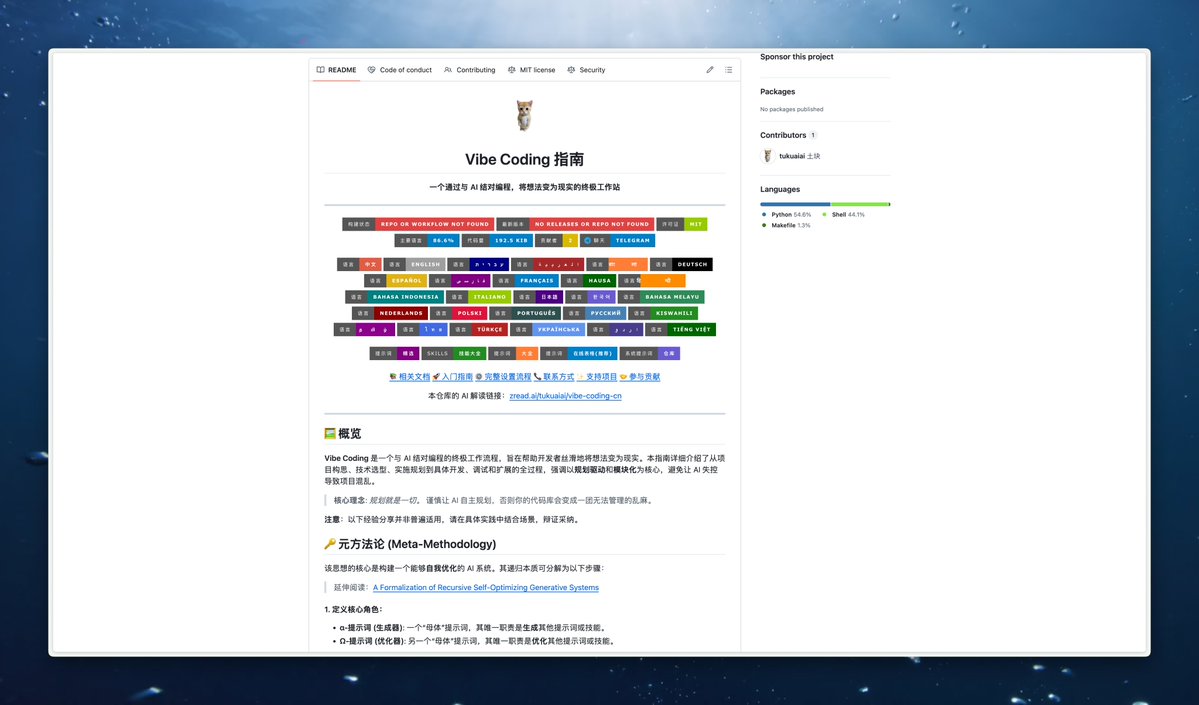Click the 概览 section heading
The image size is (1199, 705).
pos(343,434)
